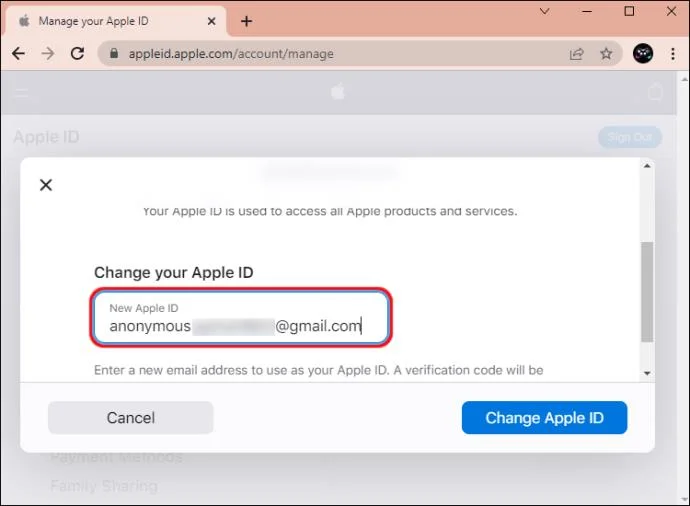Click the Change Apple ID button
The image size is (690, 506).
coord(544,418)
